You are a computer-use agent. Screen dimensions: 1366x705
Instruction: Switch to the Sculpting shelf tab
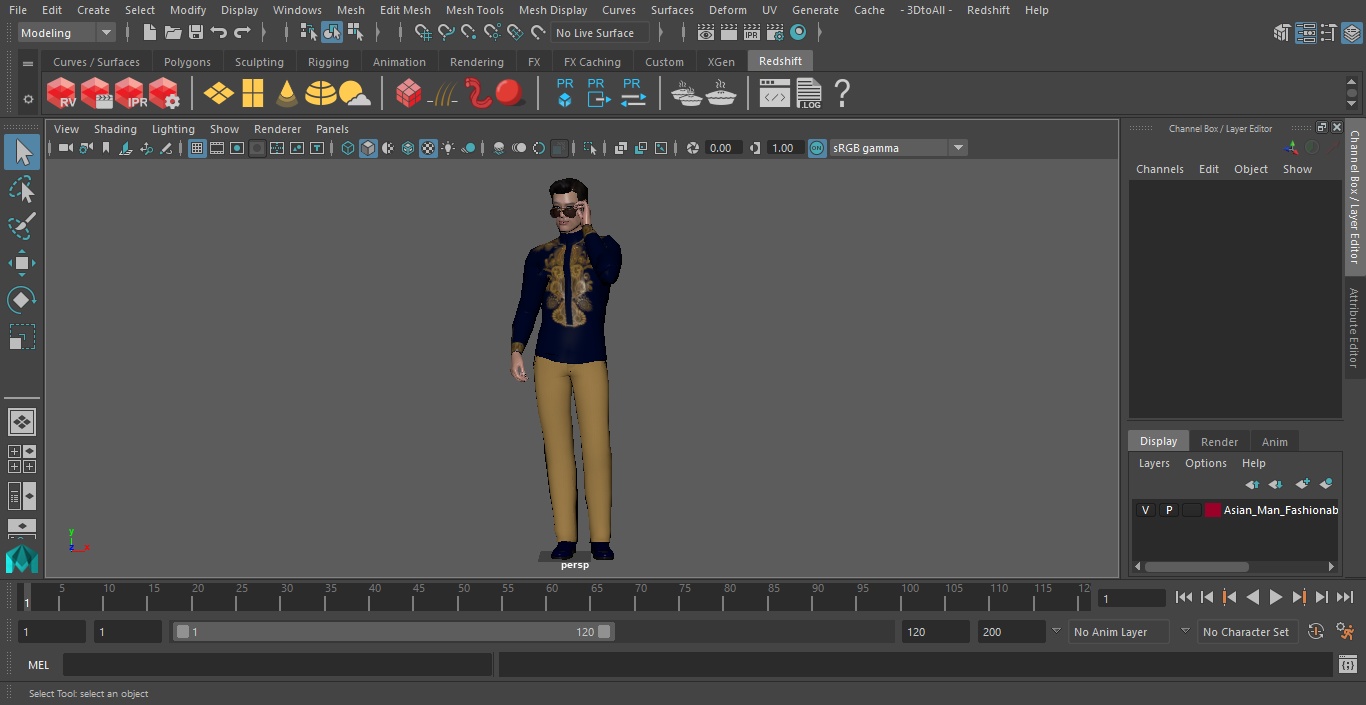click(259, 62)
